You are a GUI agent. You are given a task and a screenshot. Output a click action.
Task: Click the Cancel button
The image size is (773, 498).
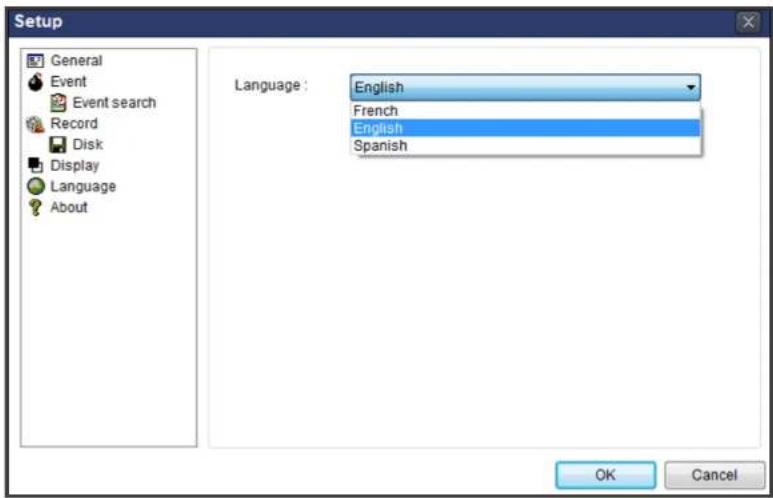tap(714, 475)
